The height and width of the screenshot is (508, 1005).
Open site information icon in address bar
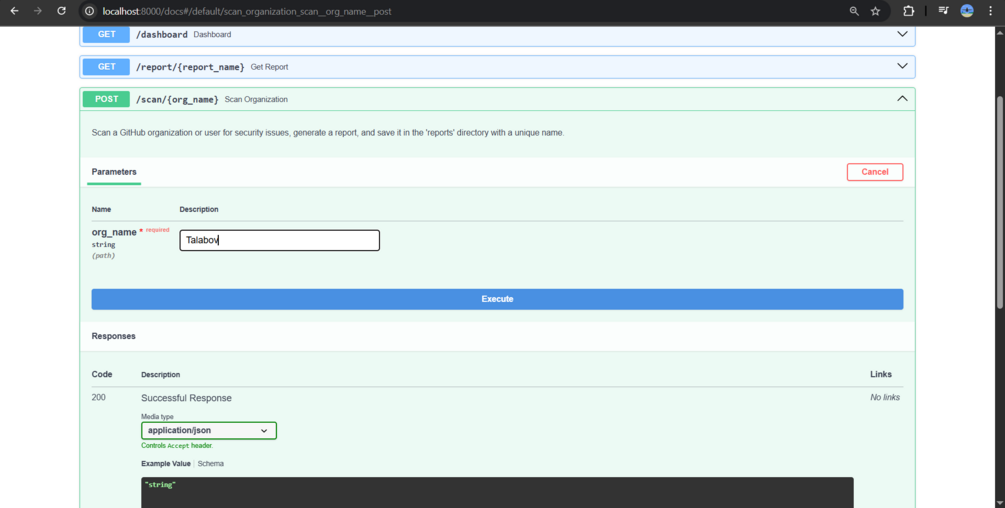pos(90,11)
